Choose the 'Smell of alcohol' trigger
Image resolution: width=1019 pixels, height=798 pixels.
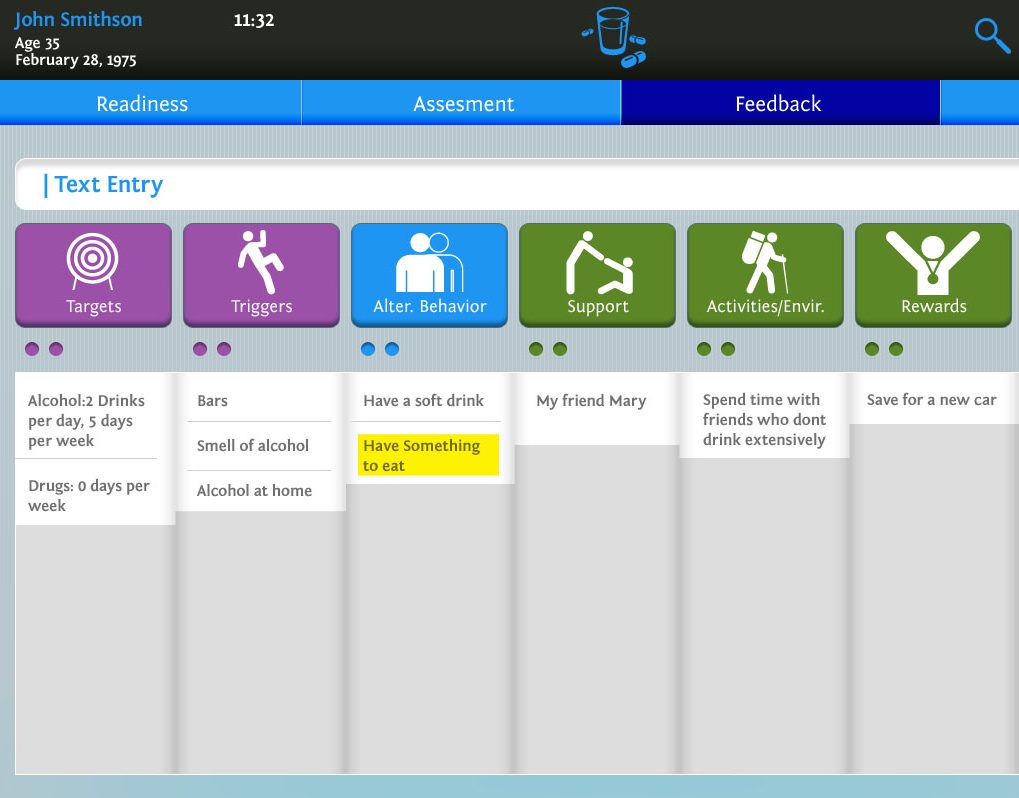[253, 446]
